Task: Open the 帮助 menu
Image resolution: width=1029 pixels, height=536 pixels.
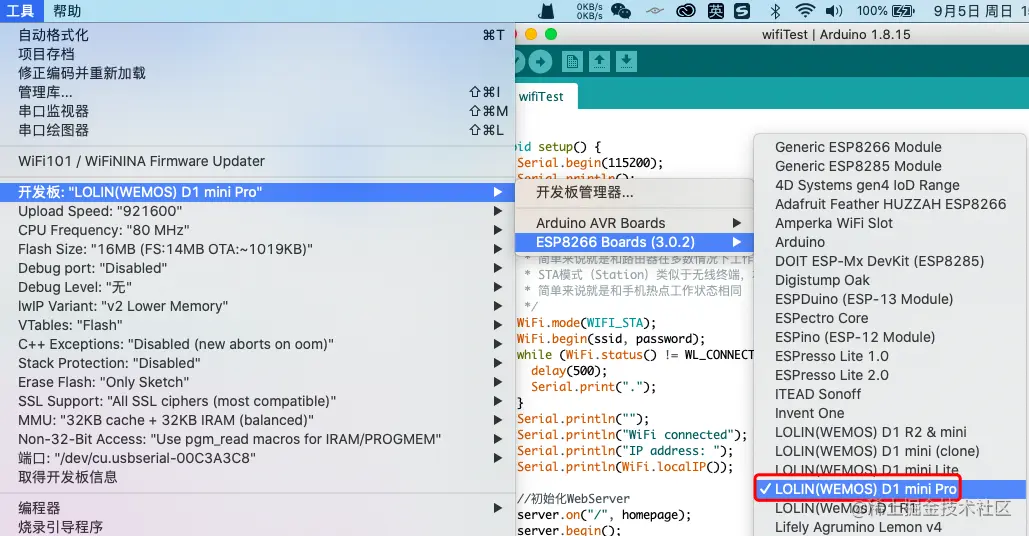Action: (x=67, y=10)
